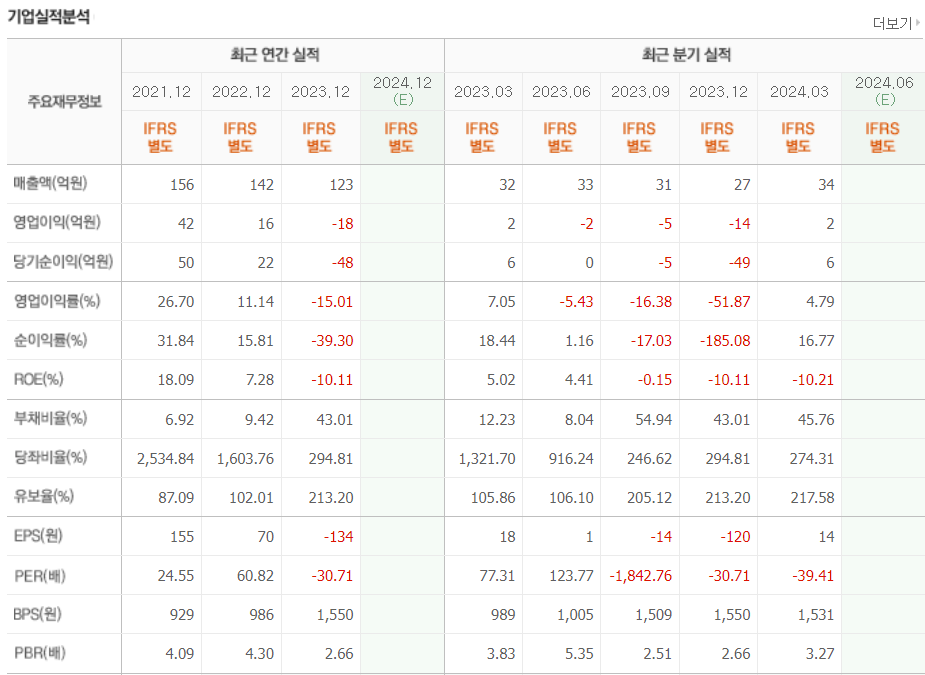Select the 2023.12 sales value 123

(x=341, y=185)
